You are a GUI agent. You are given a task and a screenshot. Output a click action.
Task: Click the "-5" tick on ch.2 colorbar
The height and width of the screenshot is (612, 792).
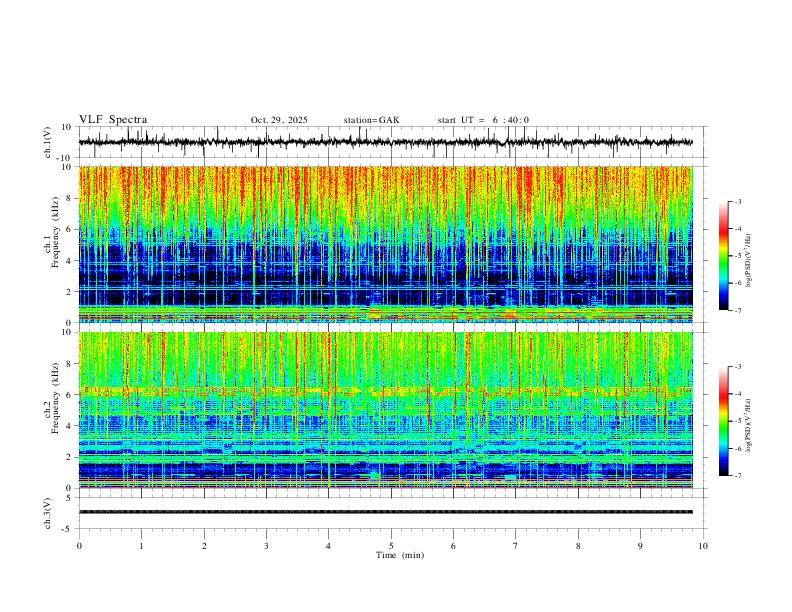[737, 421]
